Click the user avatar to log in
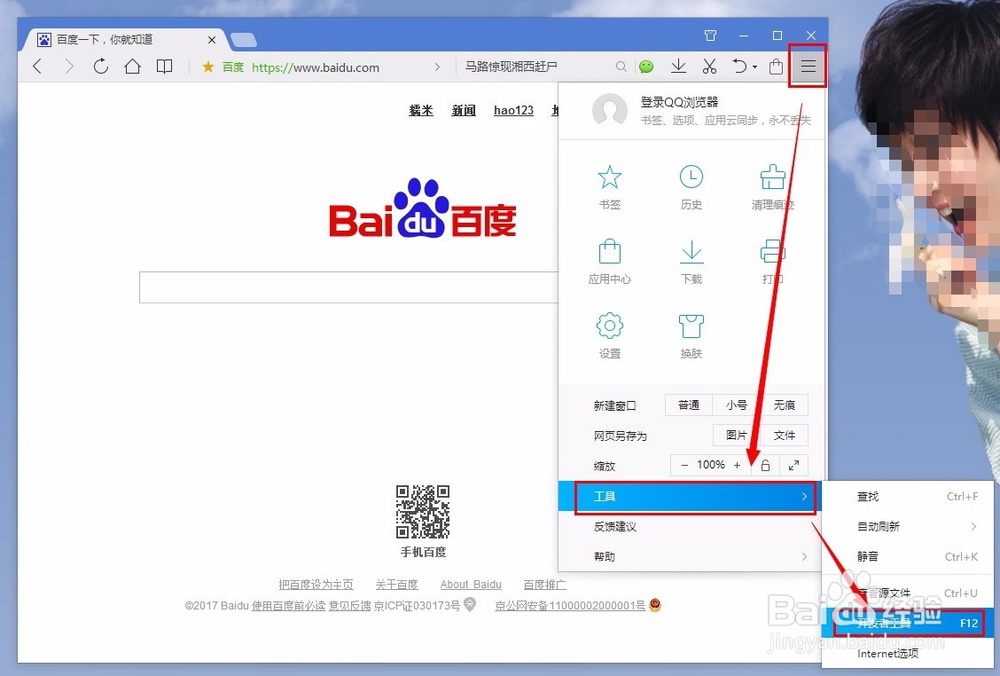1000x676 pixels. pos(610,111)
